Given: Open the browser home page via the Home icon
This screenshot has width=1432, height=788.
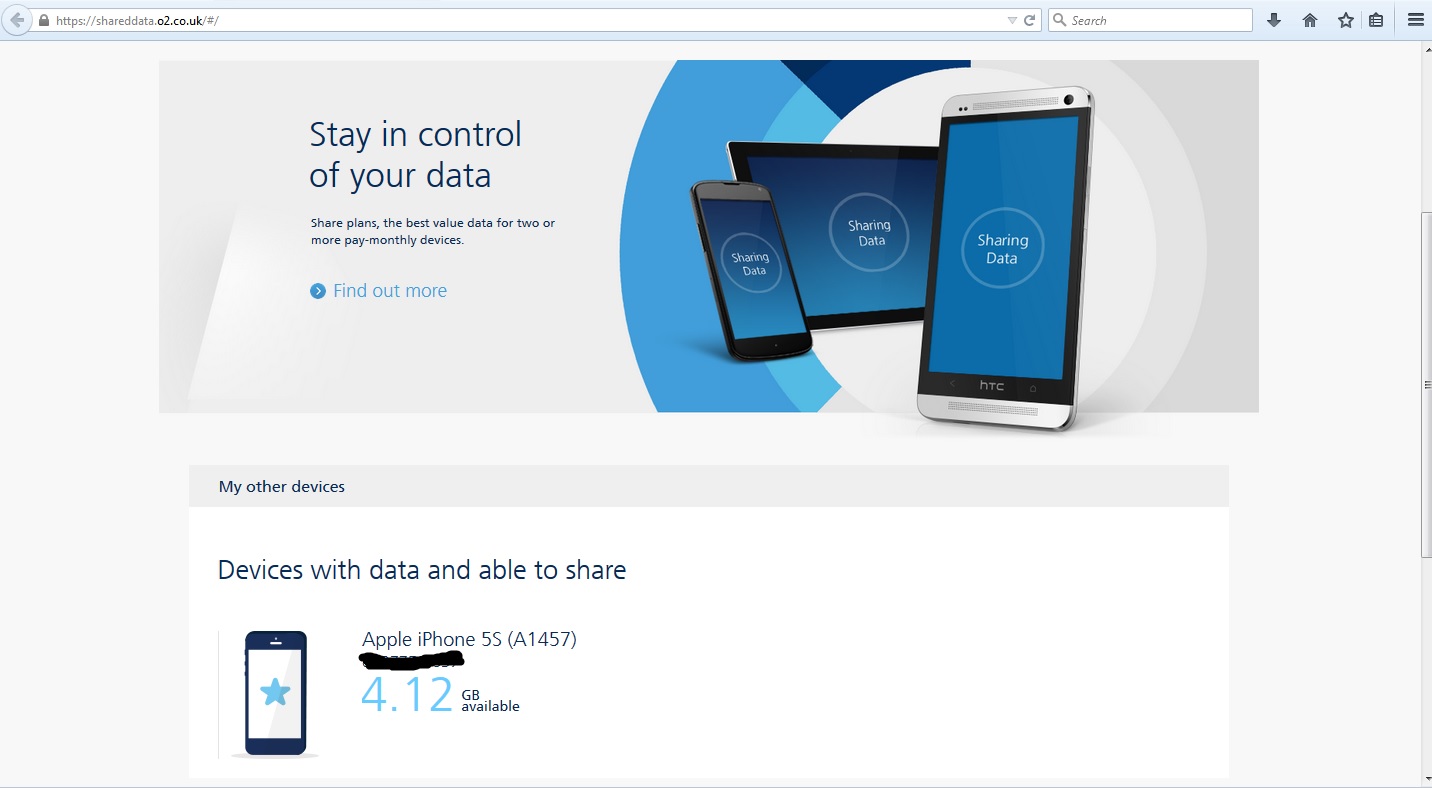Looking at the screenshot, I should point(1310,19).
